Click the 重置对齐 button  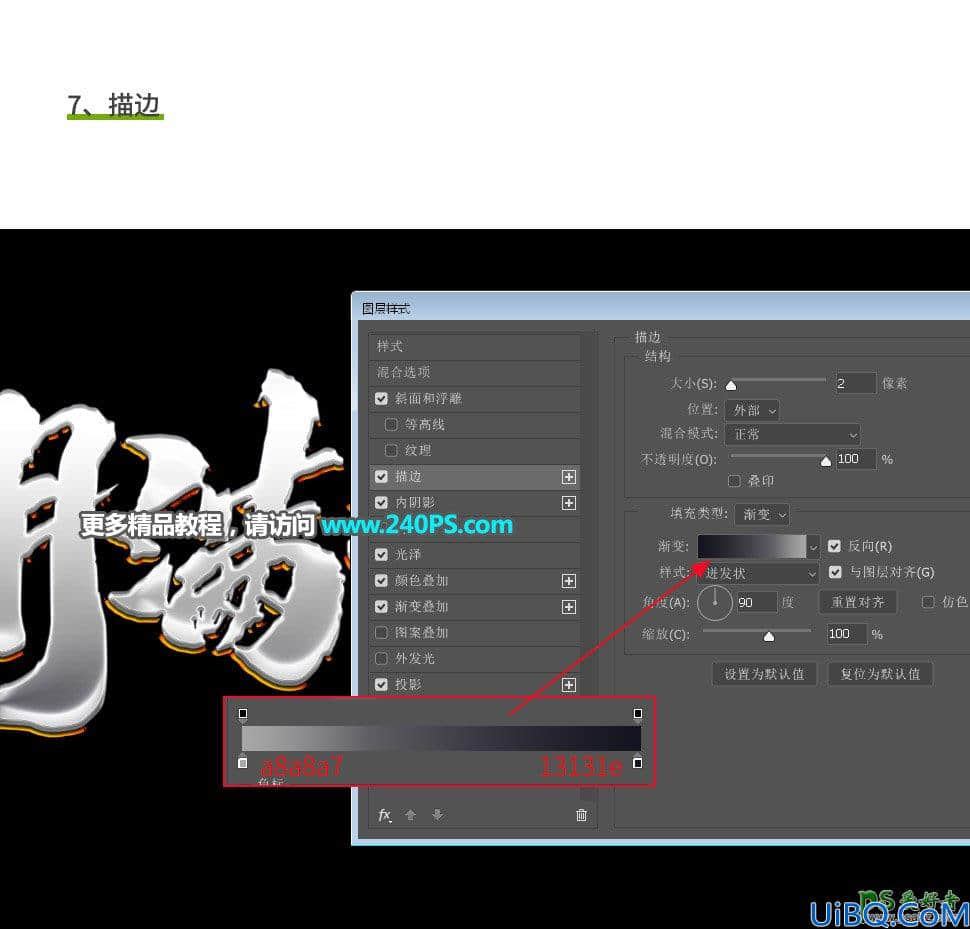click(858, 602)
